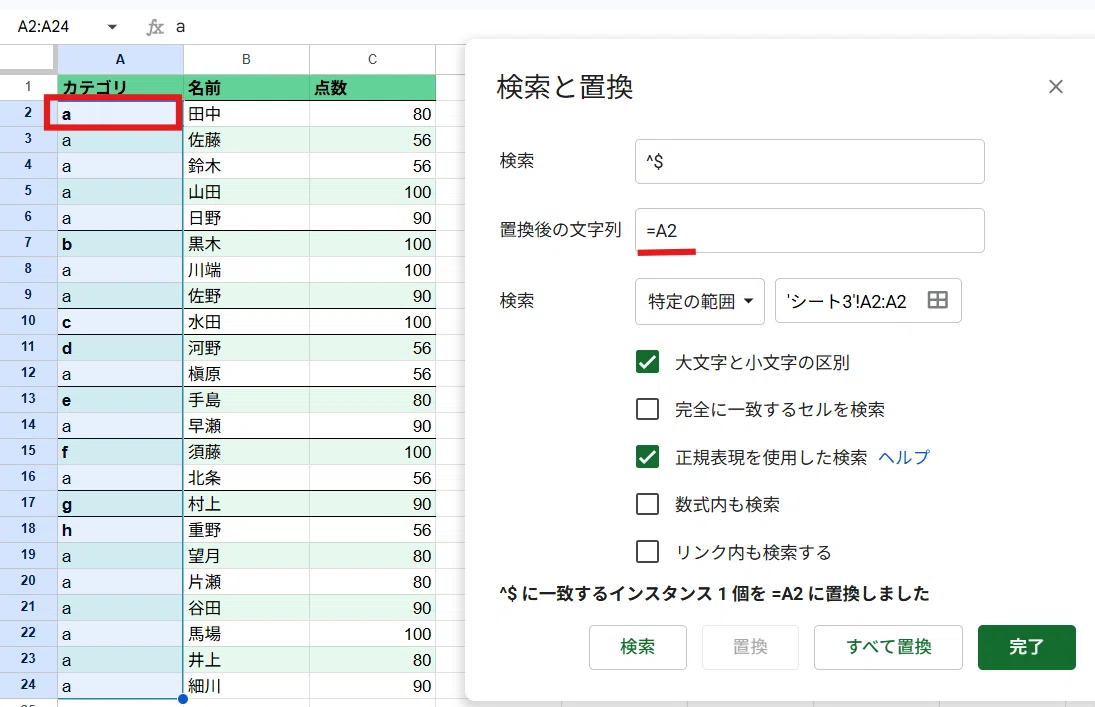The height and width of the screenshot is (707, 1095).
Task: Select row 10 header
Action: point(28,321)
